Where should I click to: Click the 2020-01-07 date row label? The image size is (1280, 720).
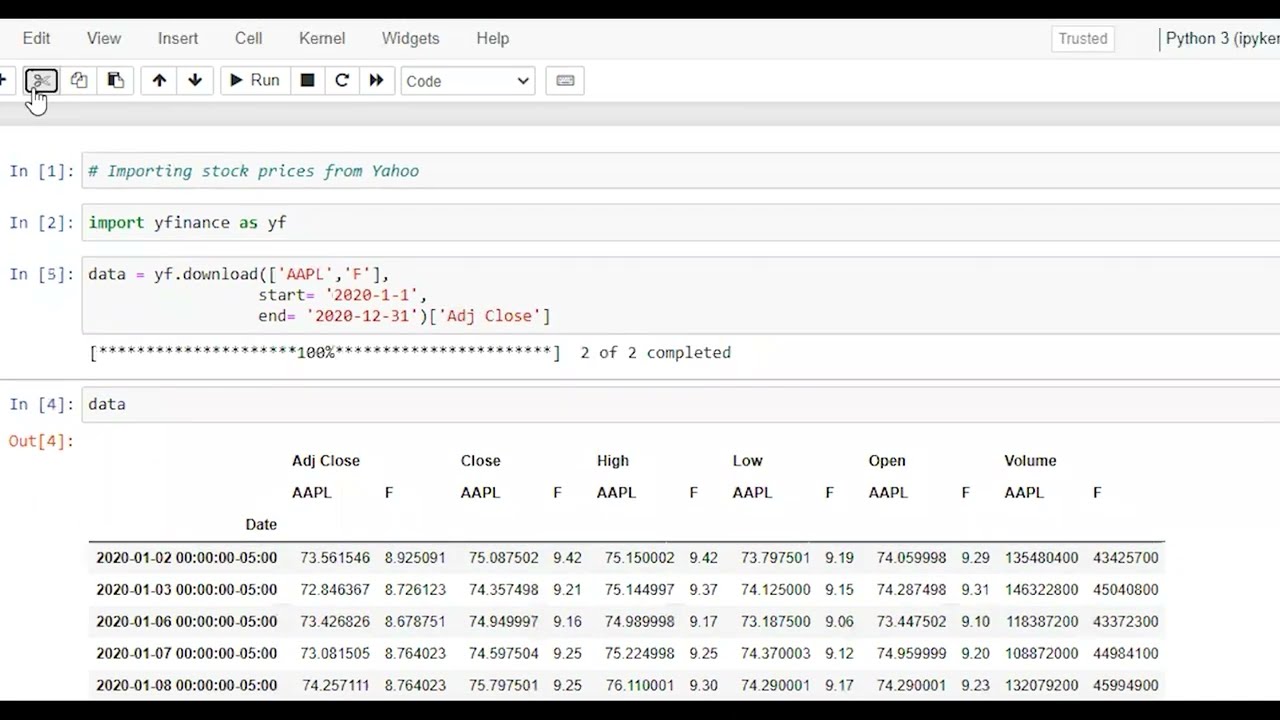click(x=186, y=653)
